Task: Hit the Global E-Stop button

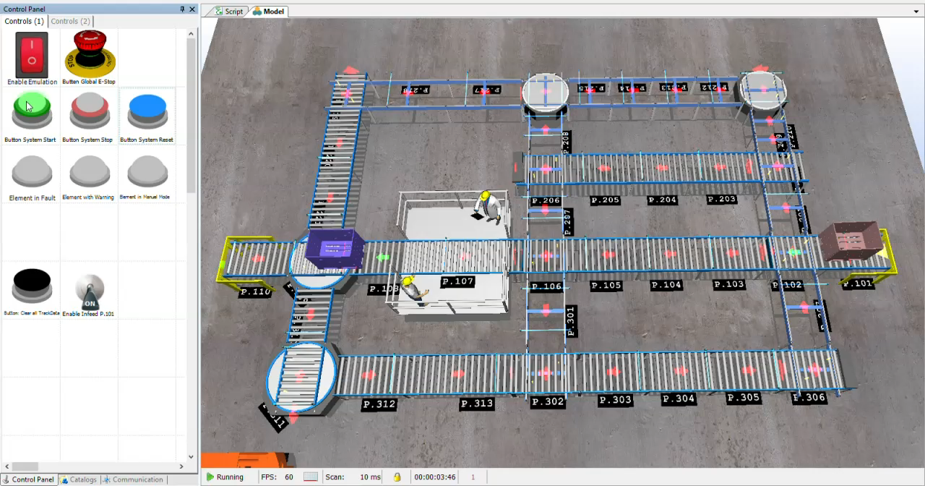Action: point(90,54)
